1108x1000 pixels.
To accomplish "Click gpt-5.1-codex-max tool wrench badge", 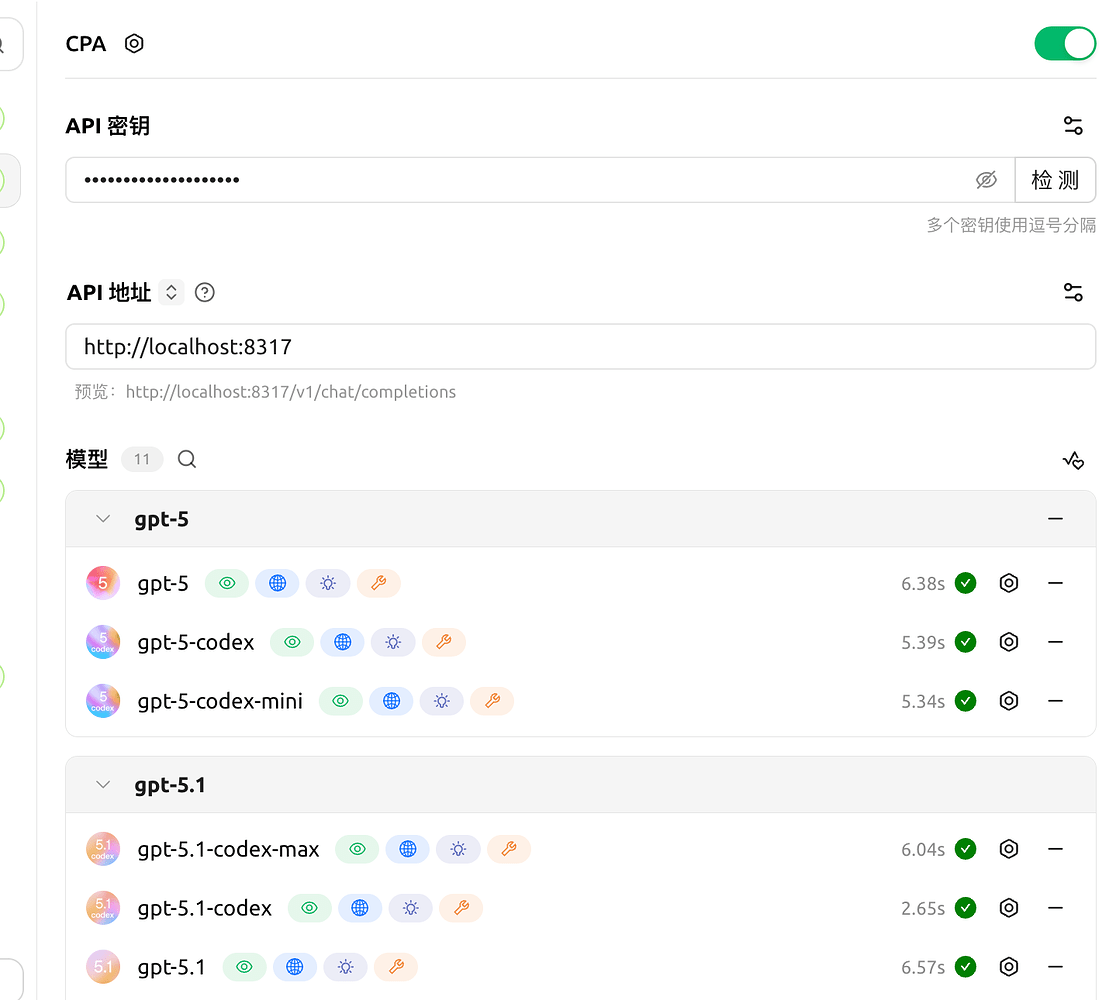I will click(x=509, y=849).
